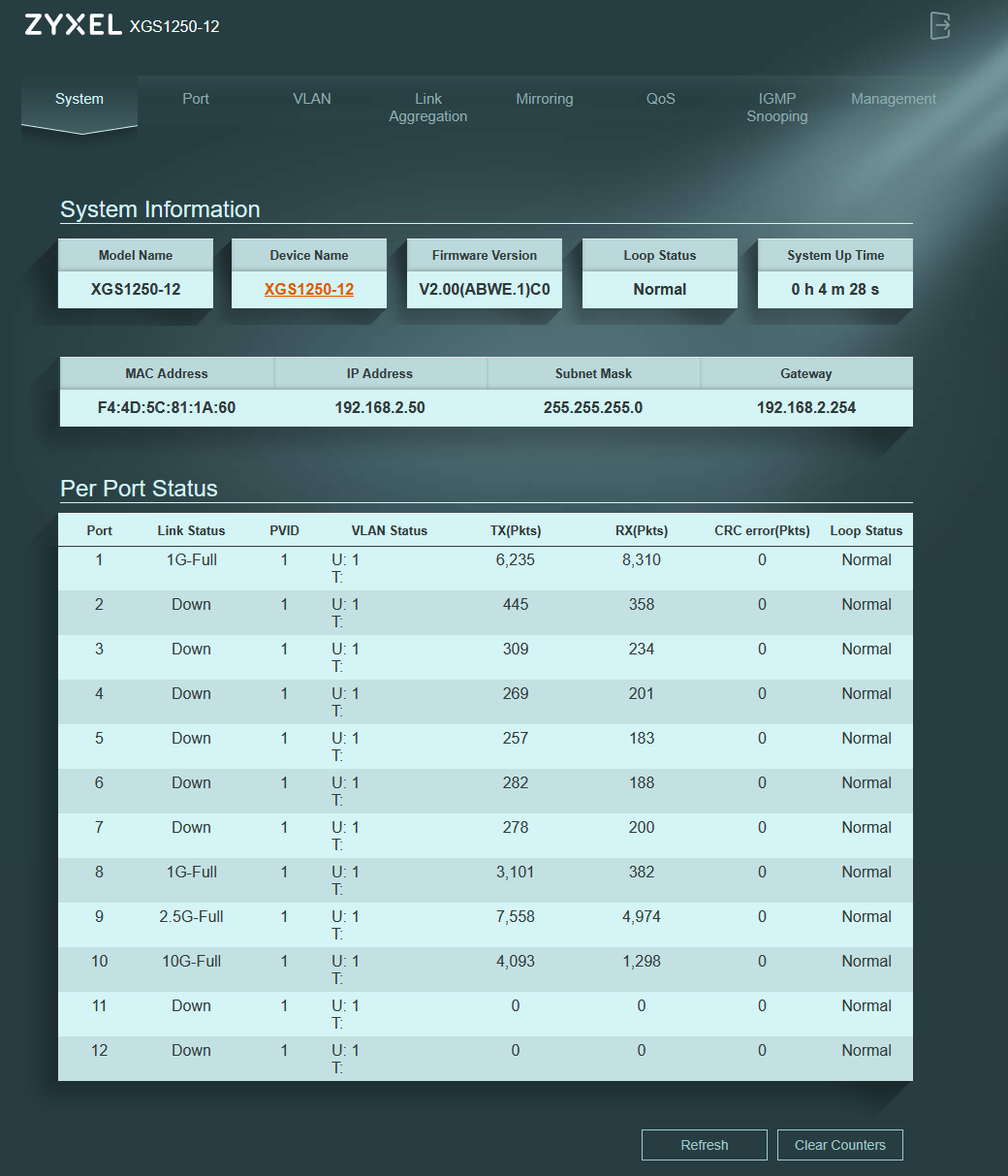
Task: Click the Link Status column header
Action: coord(191,530)
